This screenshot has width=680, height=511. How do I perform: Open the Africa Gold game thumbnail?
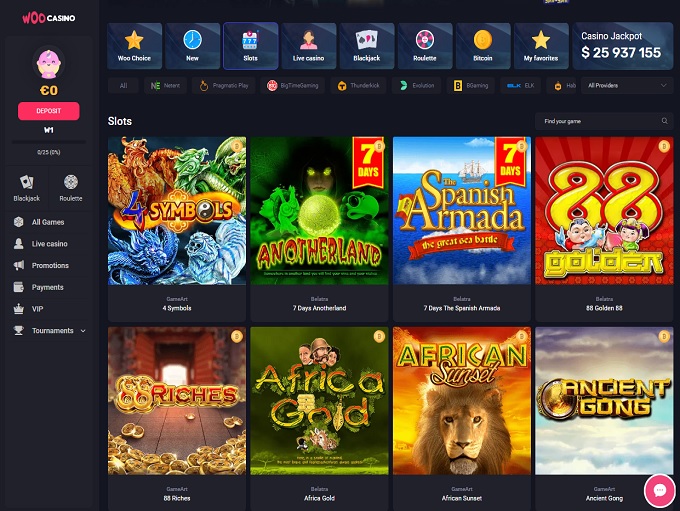319,401
